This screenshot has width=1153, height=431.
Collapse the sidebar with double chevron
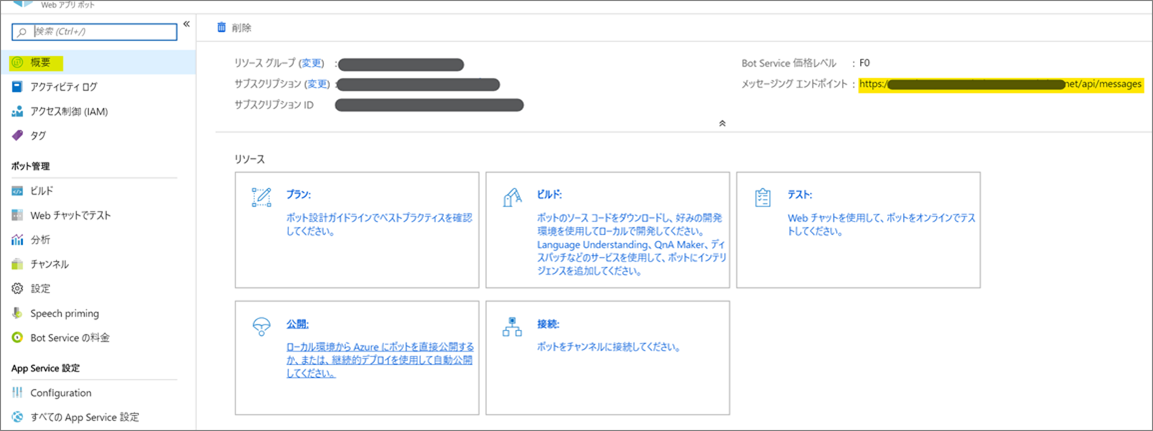coord(186,24)
